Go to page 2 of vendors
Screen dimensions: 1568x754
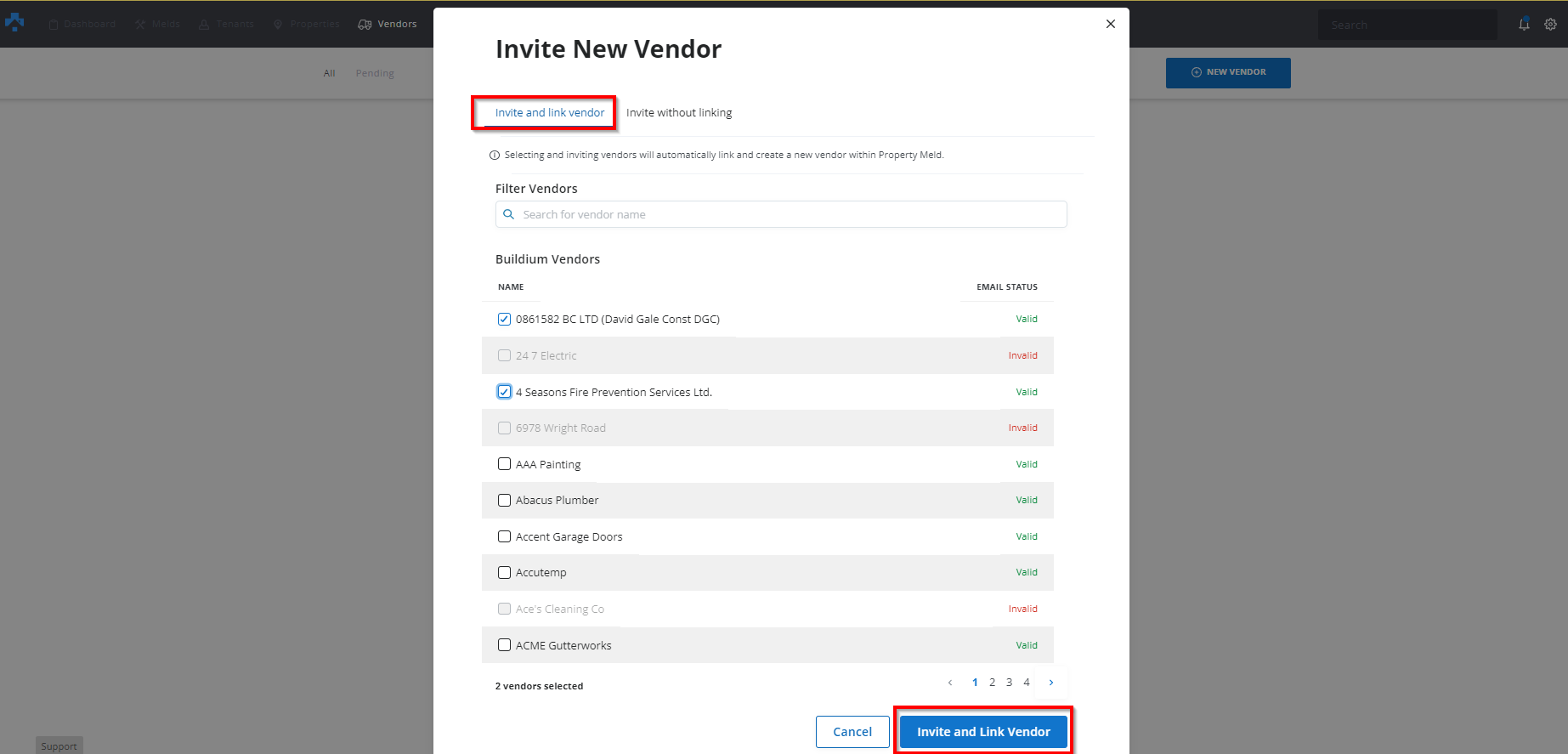click(x=992, y=683)
